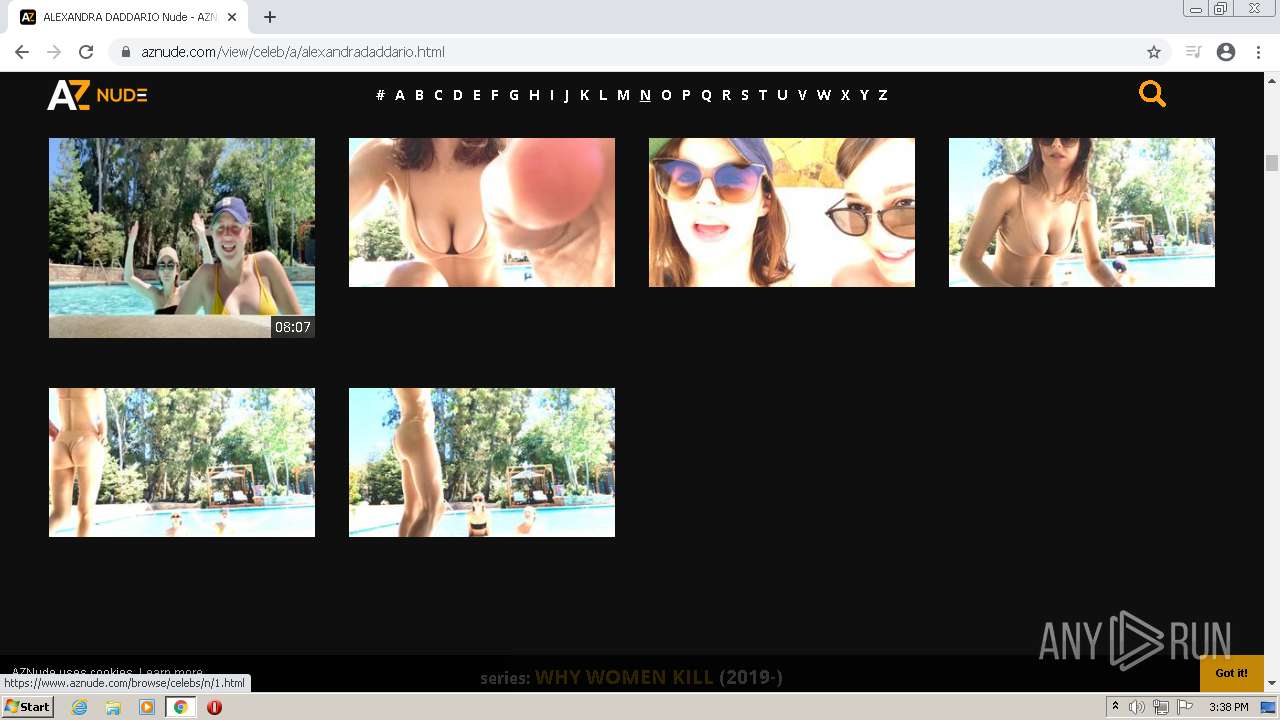Browse letter K in alphabet menu

pos(584,95)
